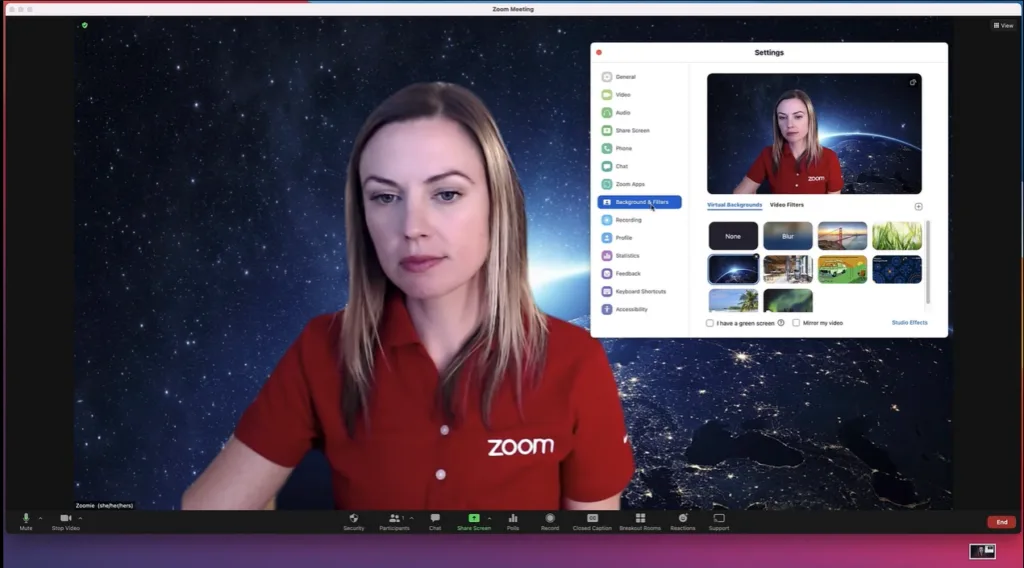Expand audio options arrow beside Mute
Viewport: 1024px width, 568px height.
click(40, 518)
